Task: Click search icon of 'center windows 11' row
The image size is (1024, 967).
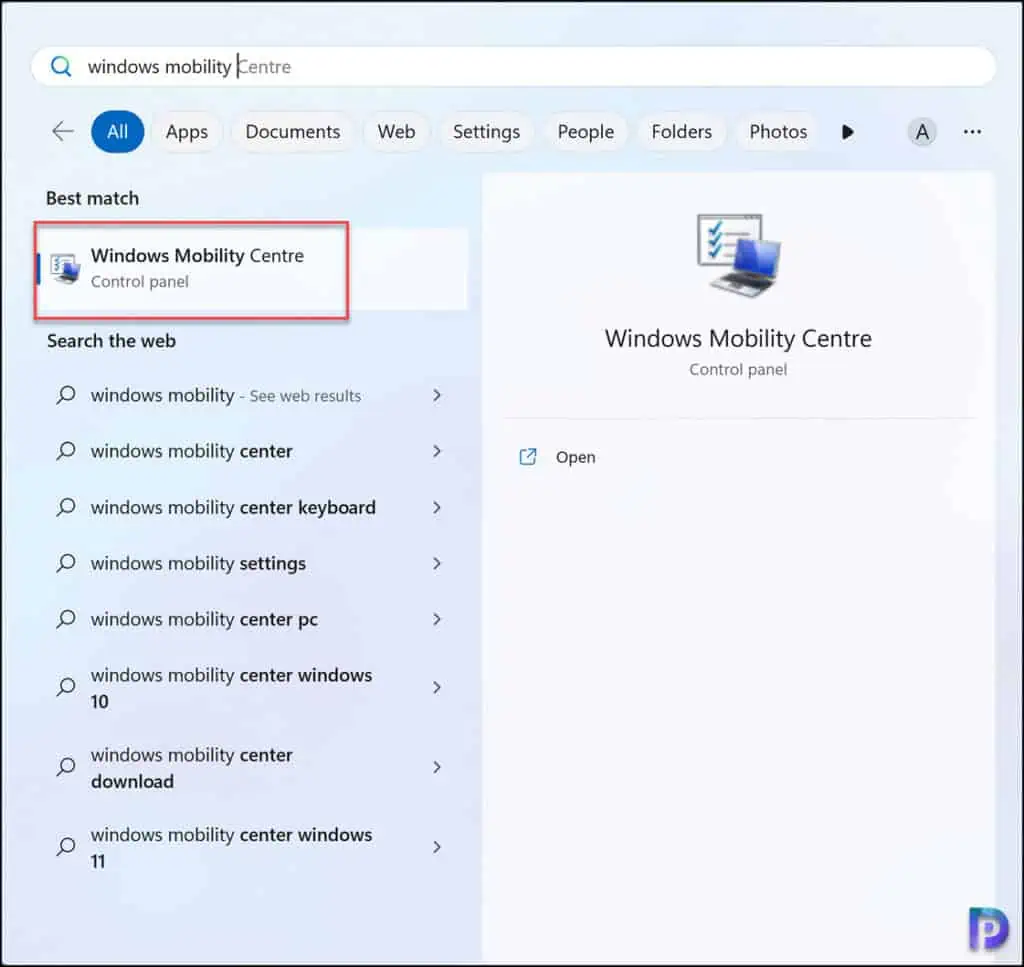Action: click(66, 847)
